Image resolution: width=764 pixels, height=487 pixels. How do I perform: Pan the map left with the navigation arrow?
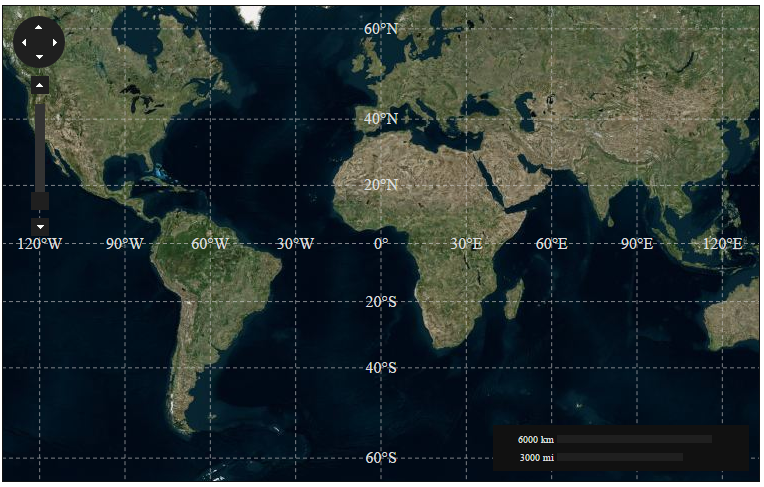(x=24, y=42)
